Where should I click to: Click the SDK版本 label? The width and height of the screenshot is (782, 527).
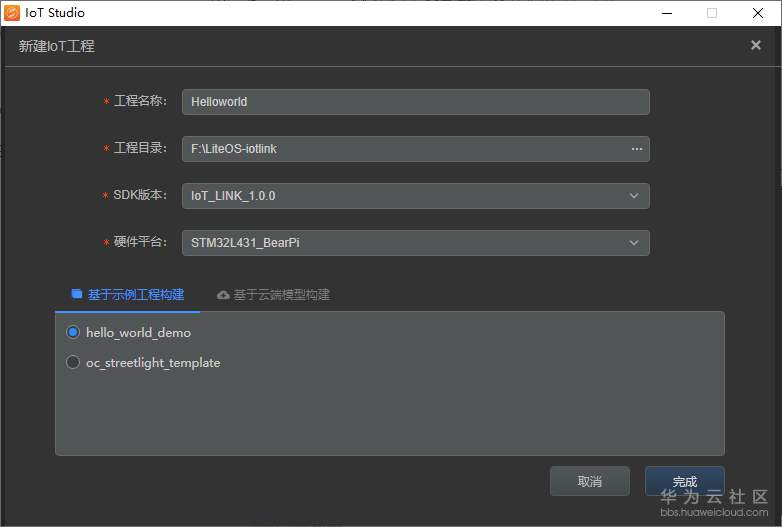[140, 195]
